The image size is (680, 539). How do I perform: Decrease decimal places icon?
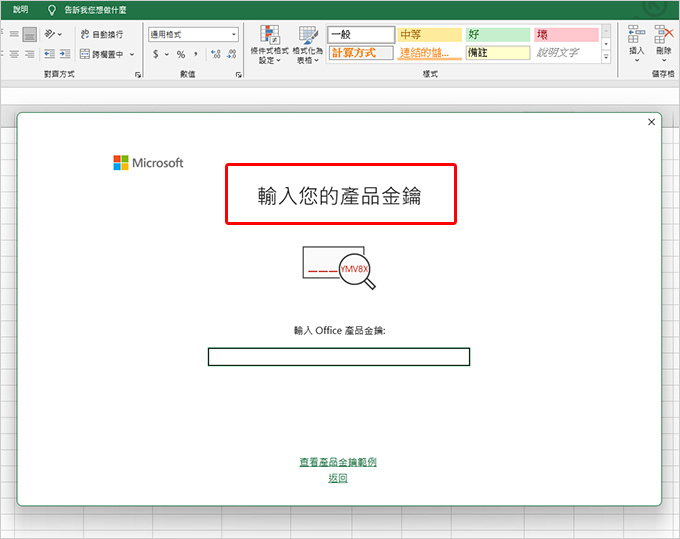coord(232,54)
